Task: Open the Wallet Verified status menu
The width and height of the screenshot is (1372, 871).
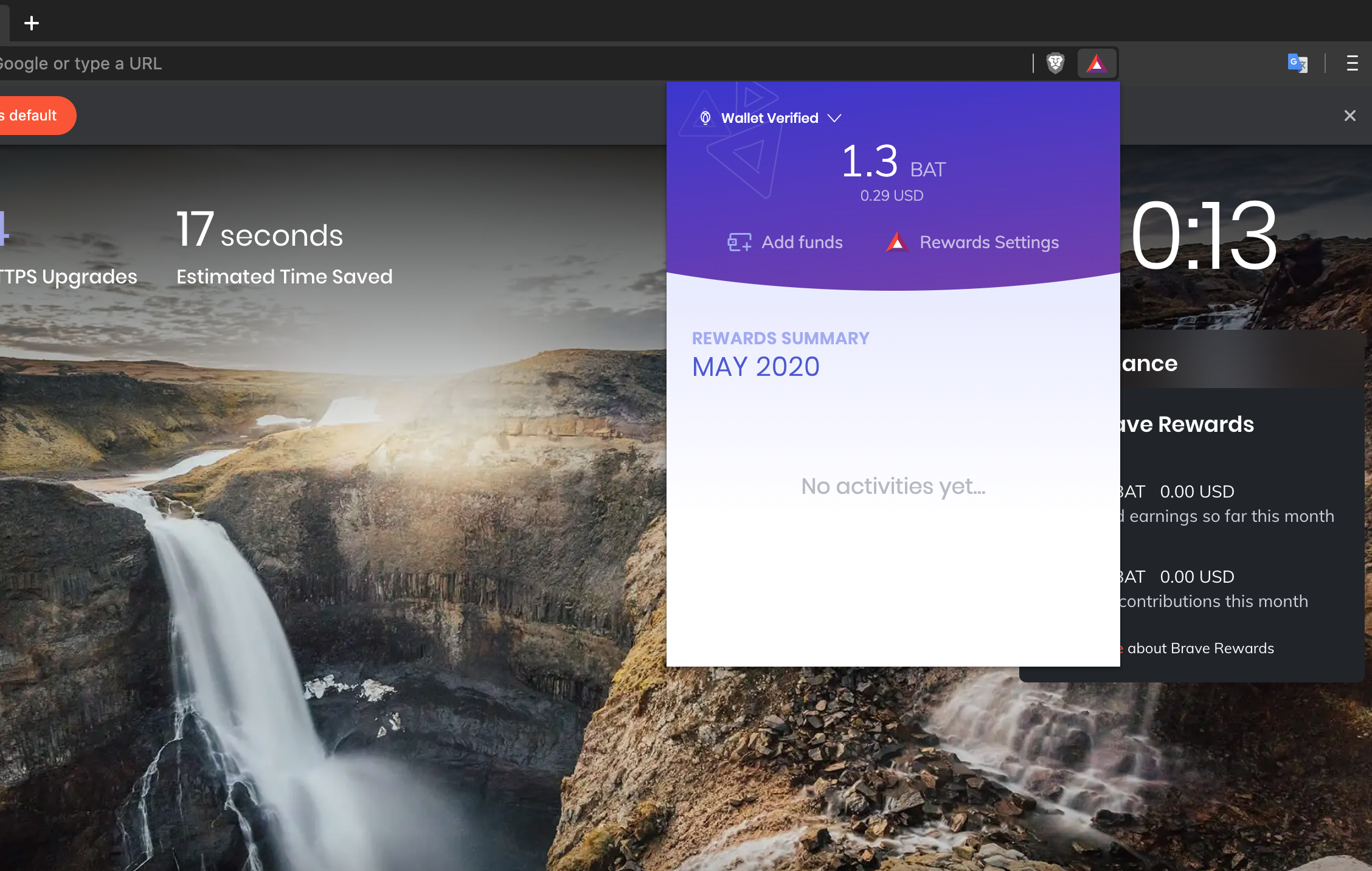Action: [x=771, y=118]
